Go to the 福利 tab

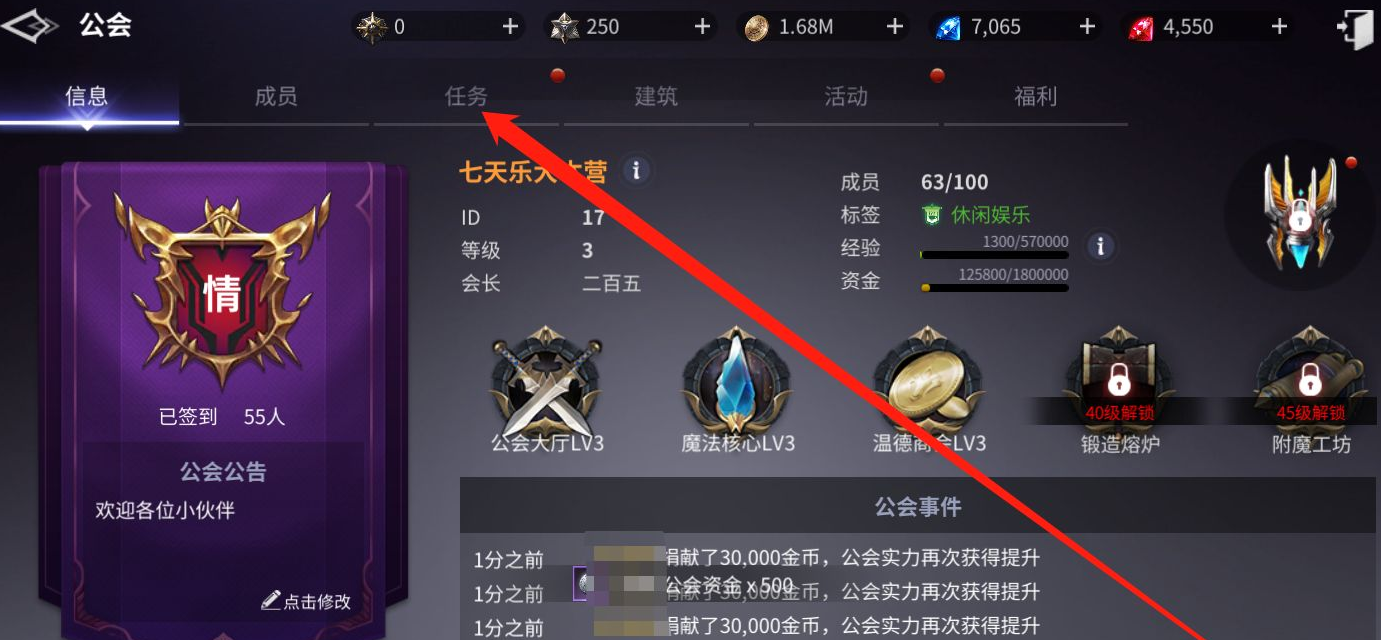coord(1035,96)
